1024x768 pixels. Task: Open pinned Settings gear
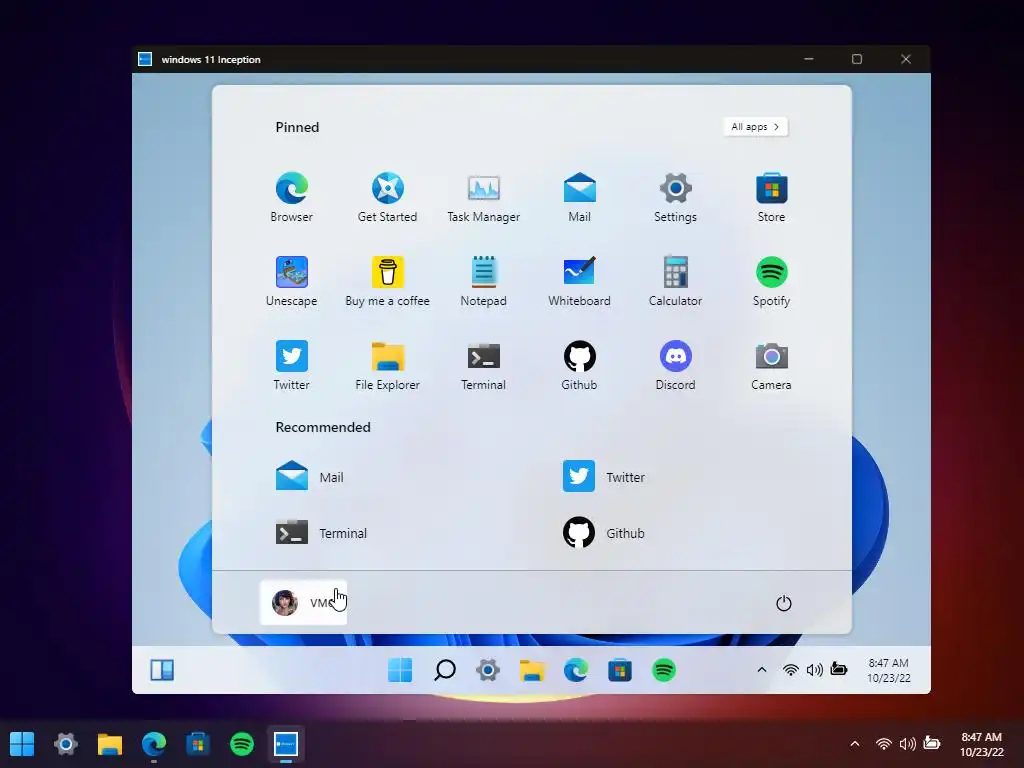pyautogui.click(x=675, y=197)
